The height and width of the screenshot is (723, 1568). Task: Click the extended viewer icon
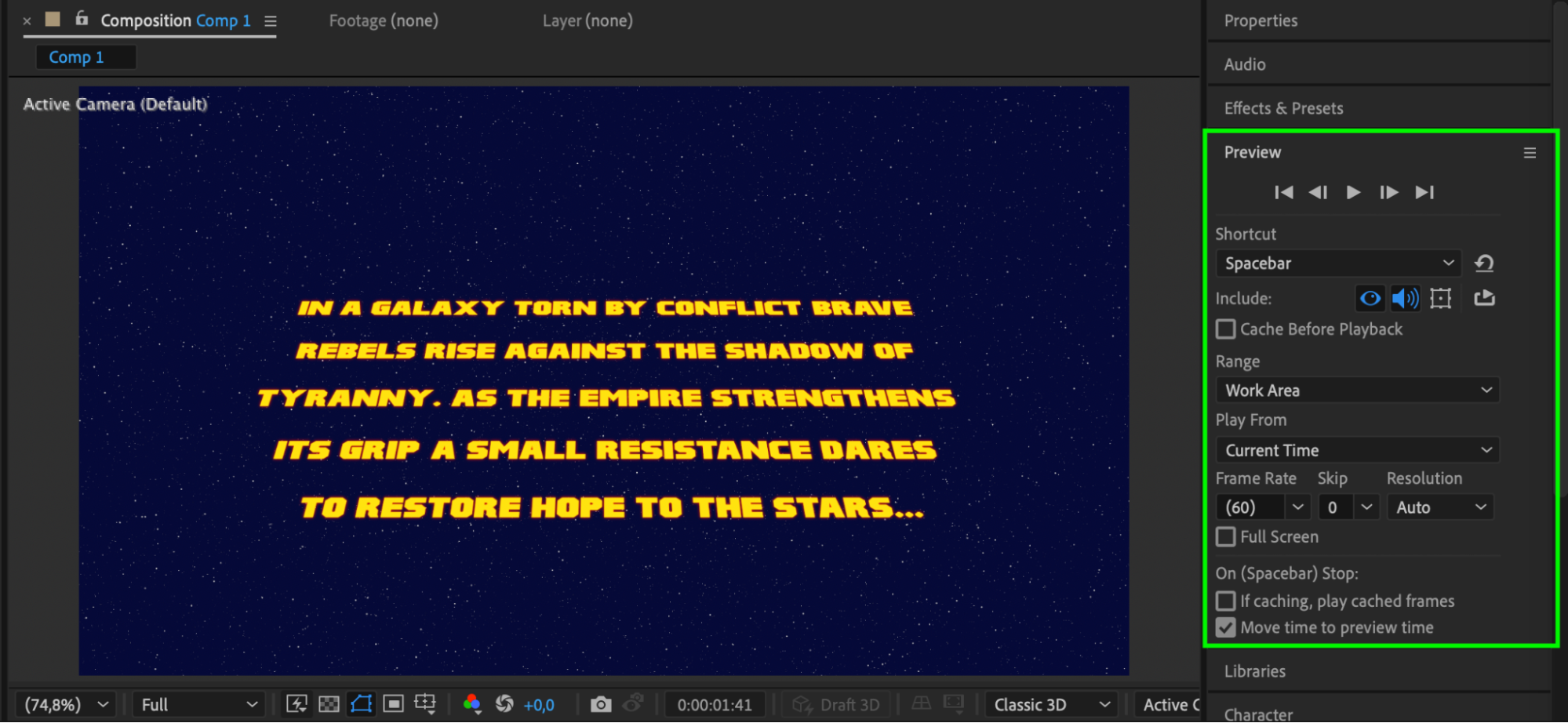click(954, 703)
